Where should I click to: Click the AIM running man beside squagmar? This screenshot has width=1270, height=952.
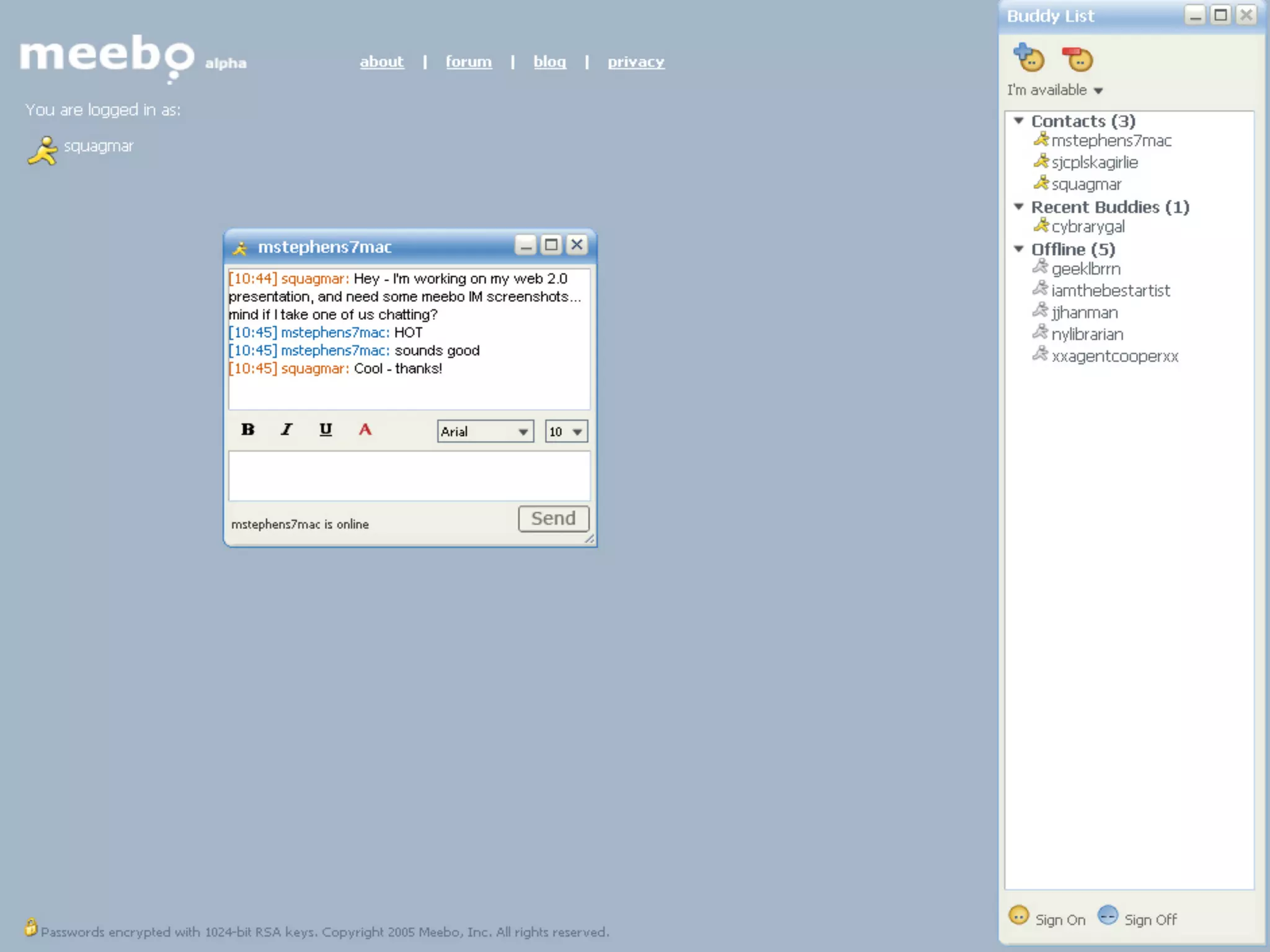pos(42,151)
